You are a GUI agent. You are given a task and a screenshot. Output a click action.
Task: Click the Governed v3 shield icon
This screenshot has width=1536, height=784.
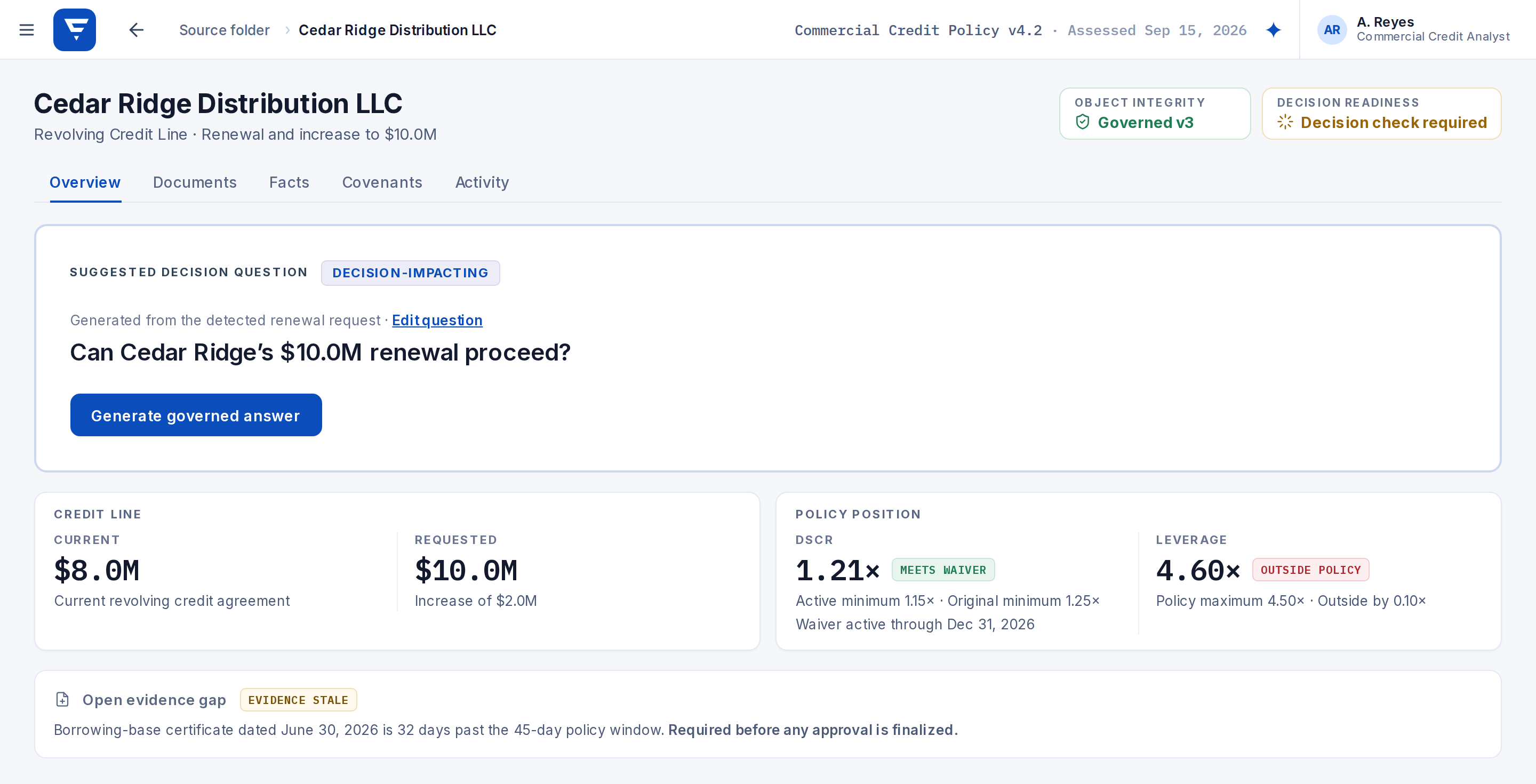click(x=1082, y=122)
